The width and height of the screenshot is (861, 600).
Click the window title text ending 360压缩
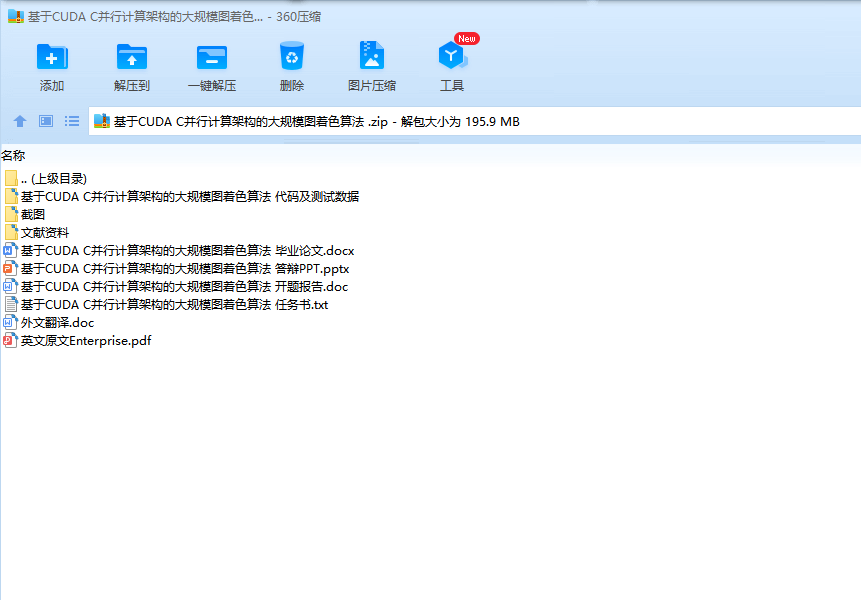[175, 17]
